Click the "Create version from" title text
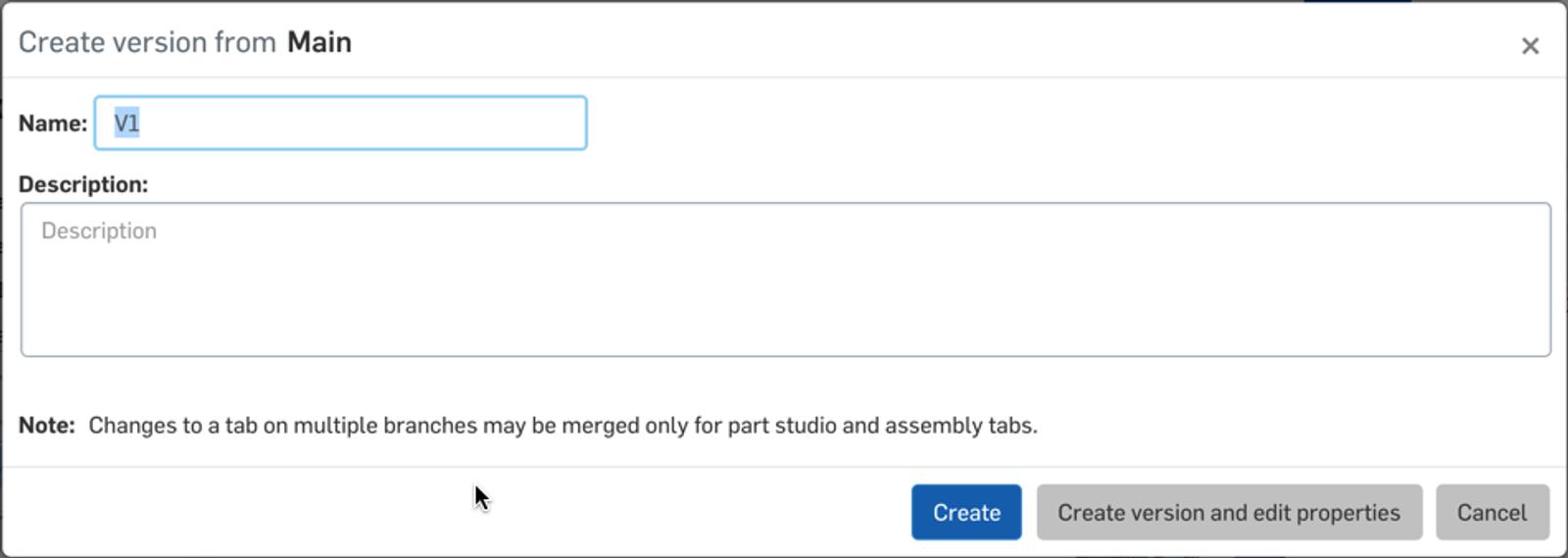Viewport: 1568px width, 558px height. tap(147, 42)
